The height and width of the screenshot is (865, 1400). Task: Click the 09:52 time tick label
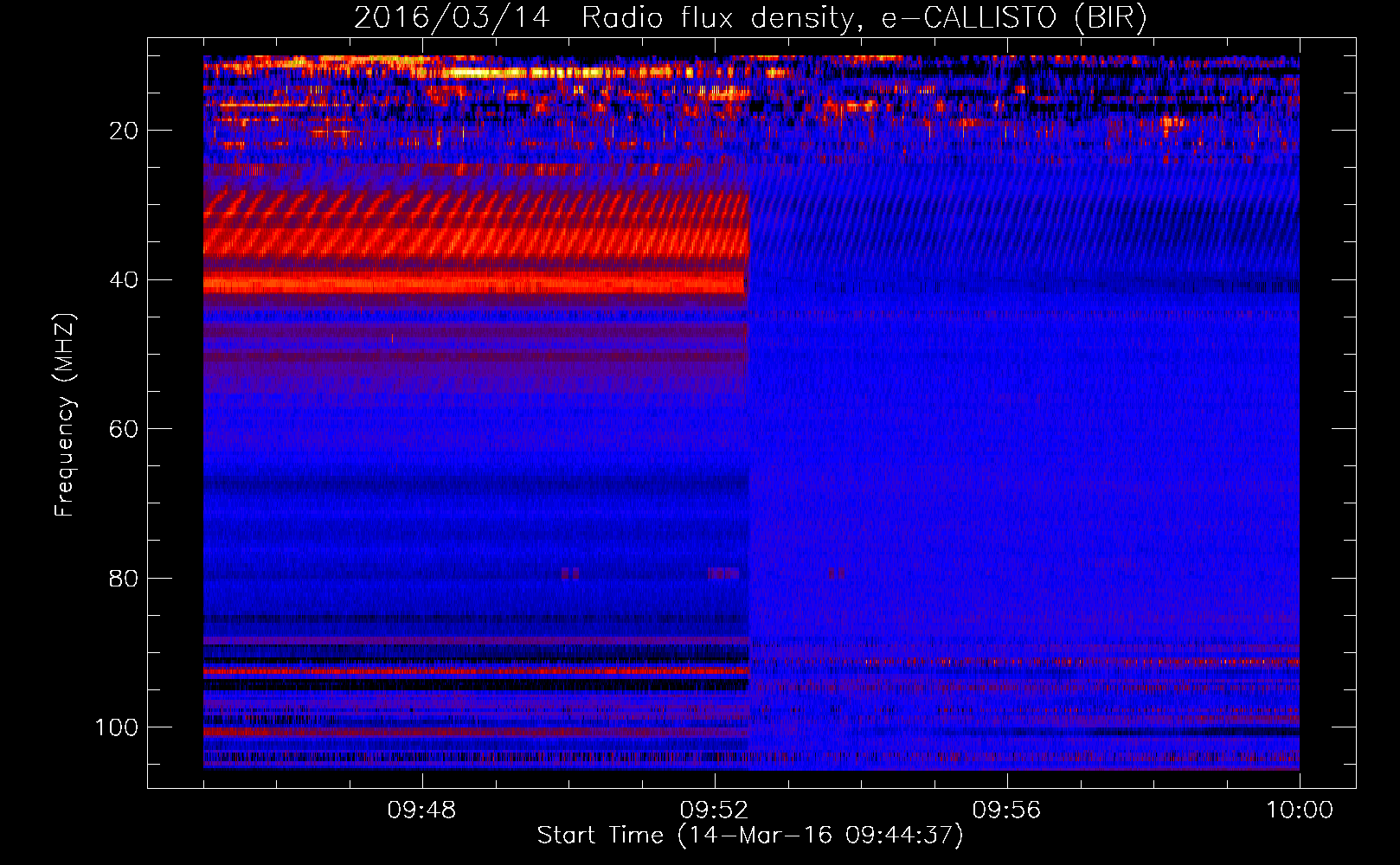pos(714,811)
